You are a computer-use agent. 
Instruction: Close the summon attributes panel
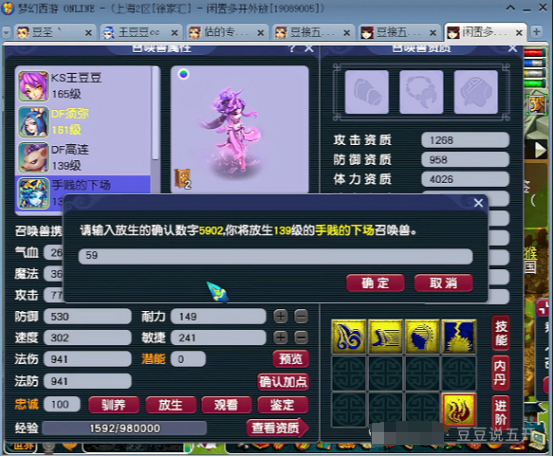tap(309, 48)
